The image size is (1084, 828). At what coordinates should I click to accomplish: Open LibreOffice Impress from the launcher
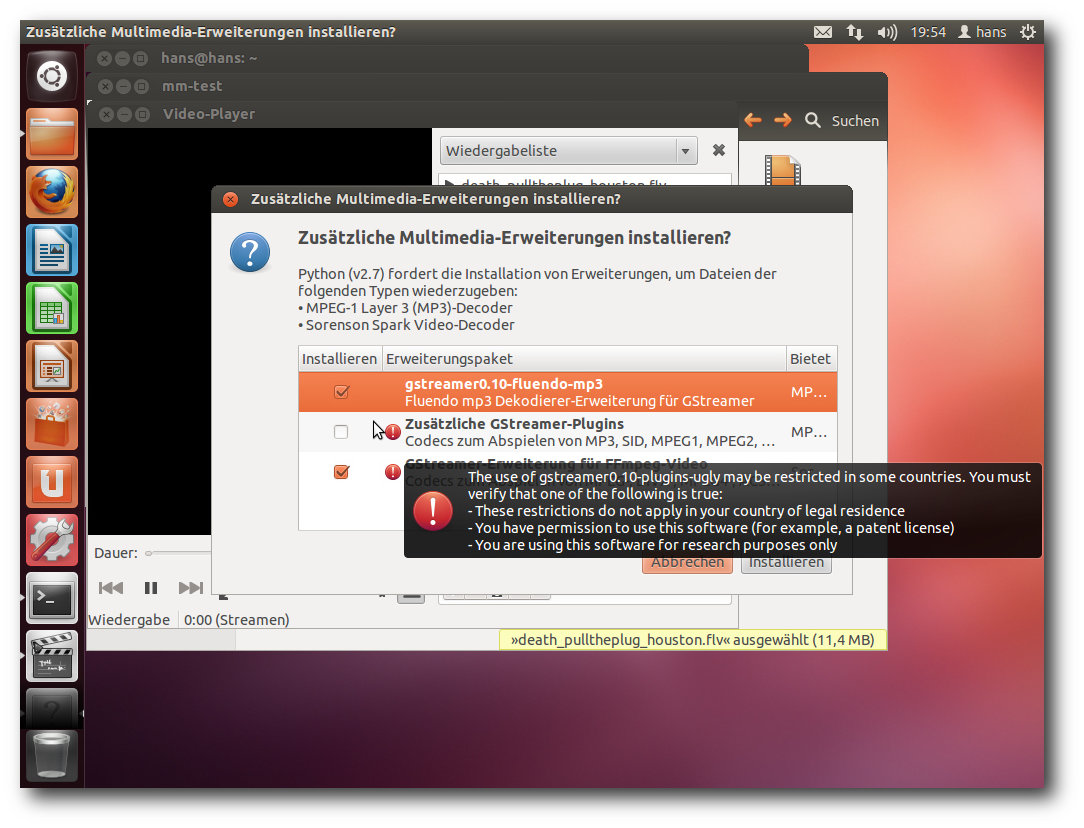point(52,366)
